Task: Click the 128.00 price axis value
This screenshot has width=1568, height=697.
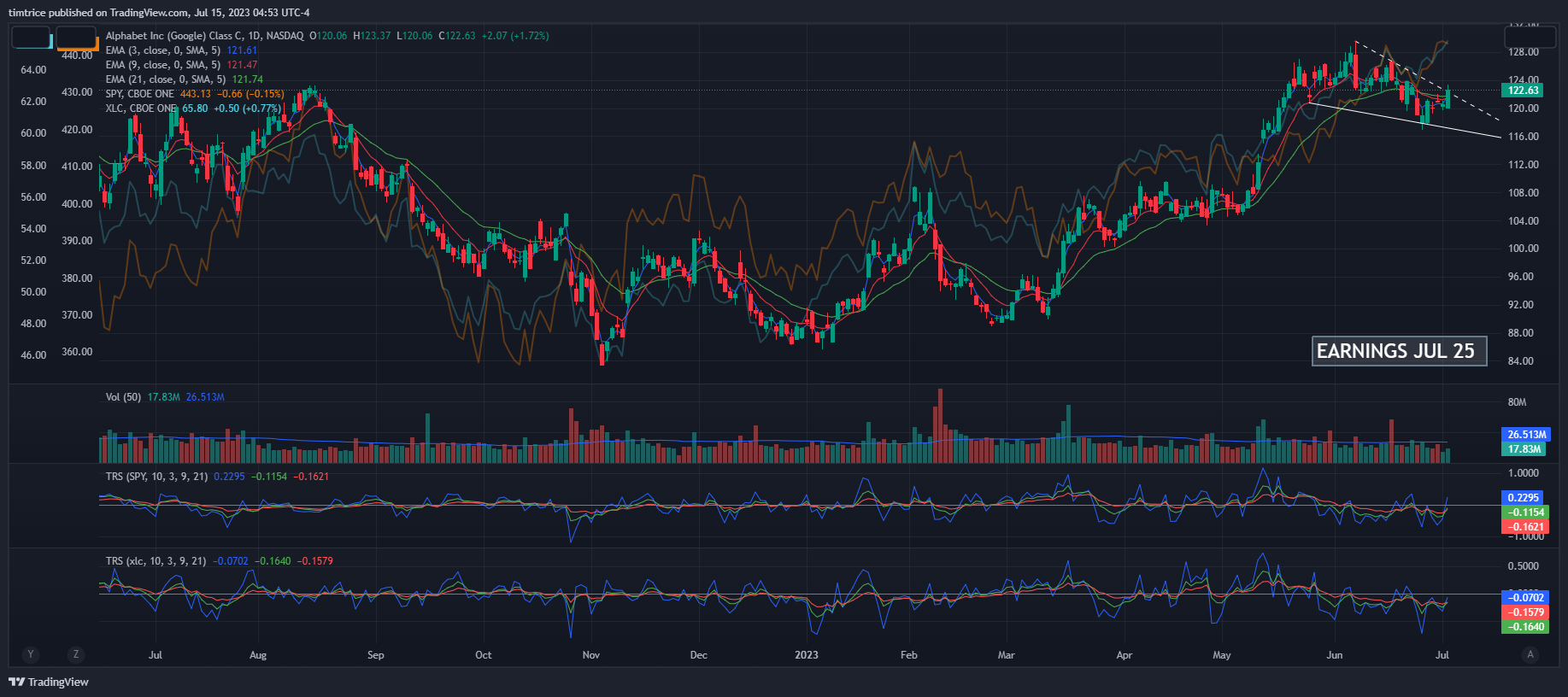Action: (1524, 52)
